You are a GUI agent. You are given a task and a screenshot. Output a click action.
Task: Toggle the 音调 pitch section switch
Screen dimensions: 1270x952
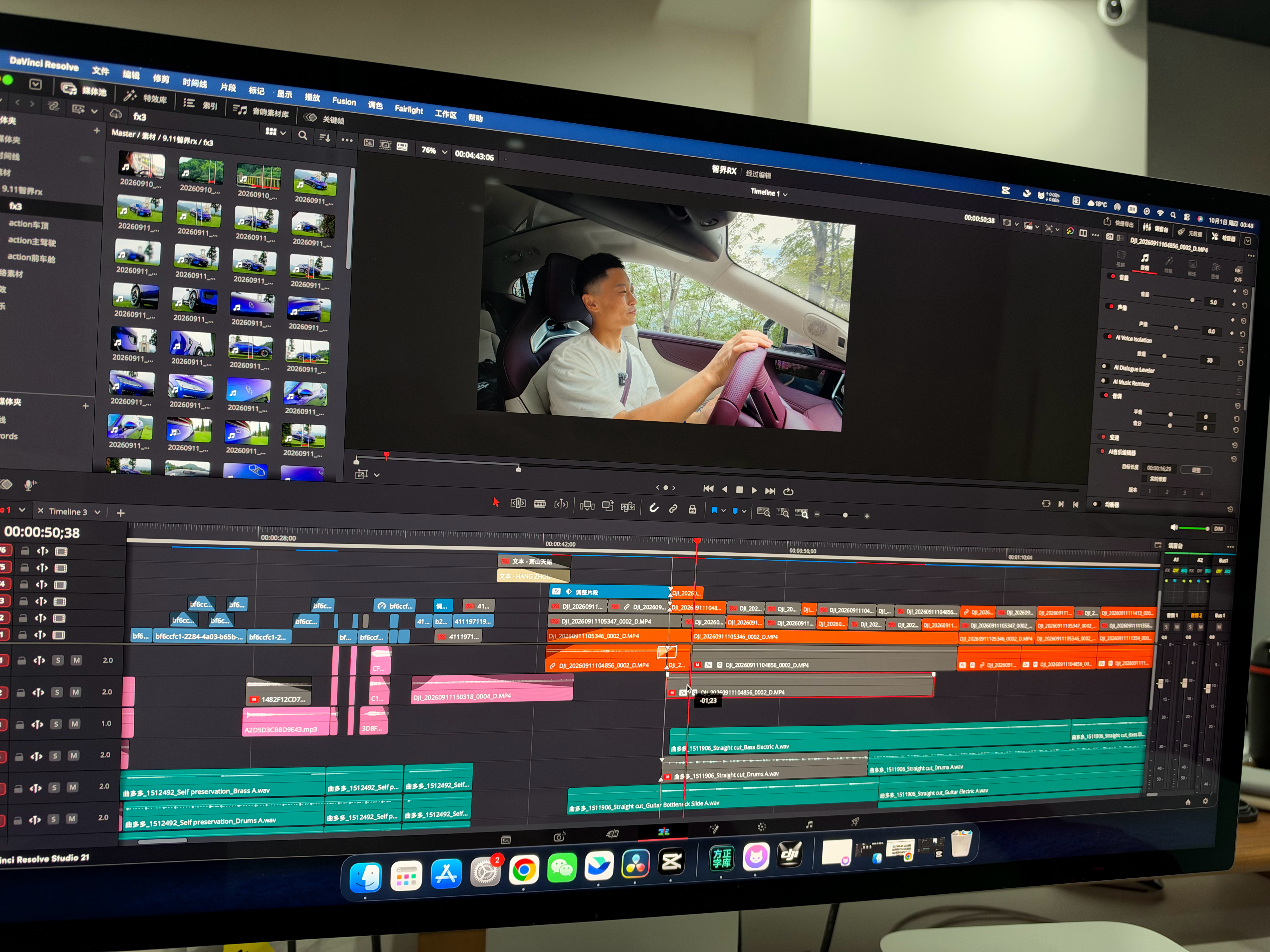[x=1105, y=395]
